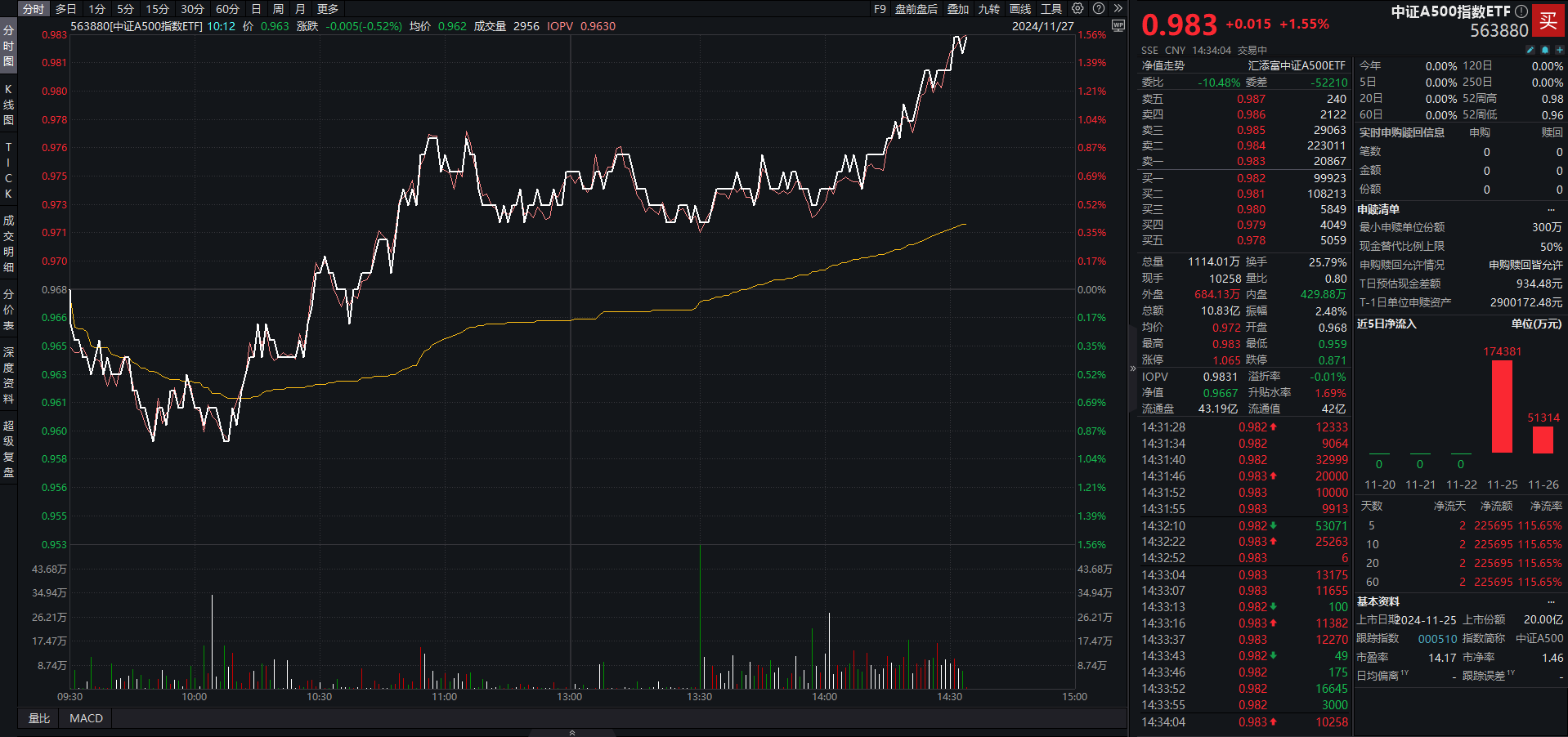Toggle 盘前盘后 pre/post-market view

point(916,9)
